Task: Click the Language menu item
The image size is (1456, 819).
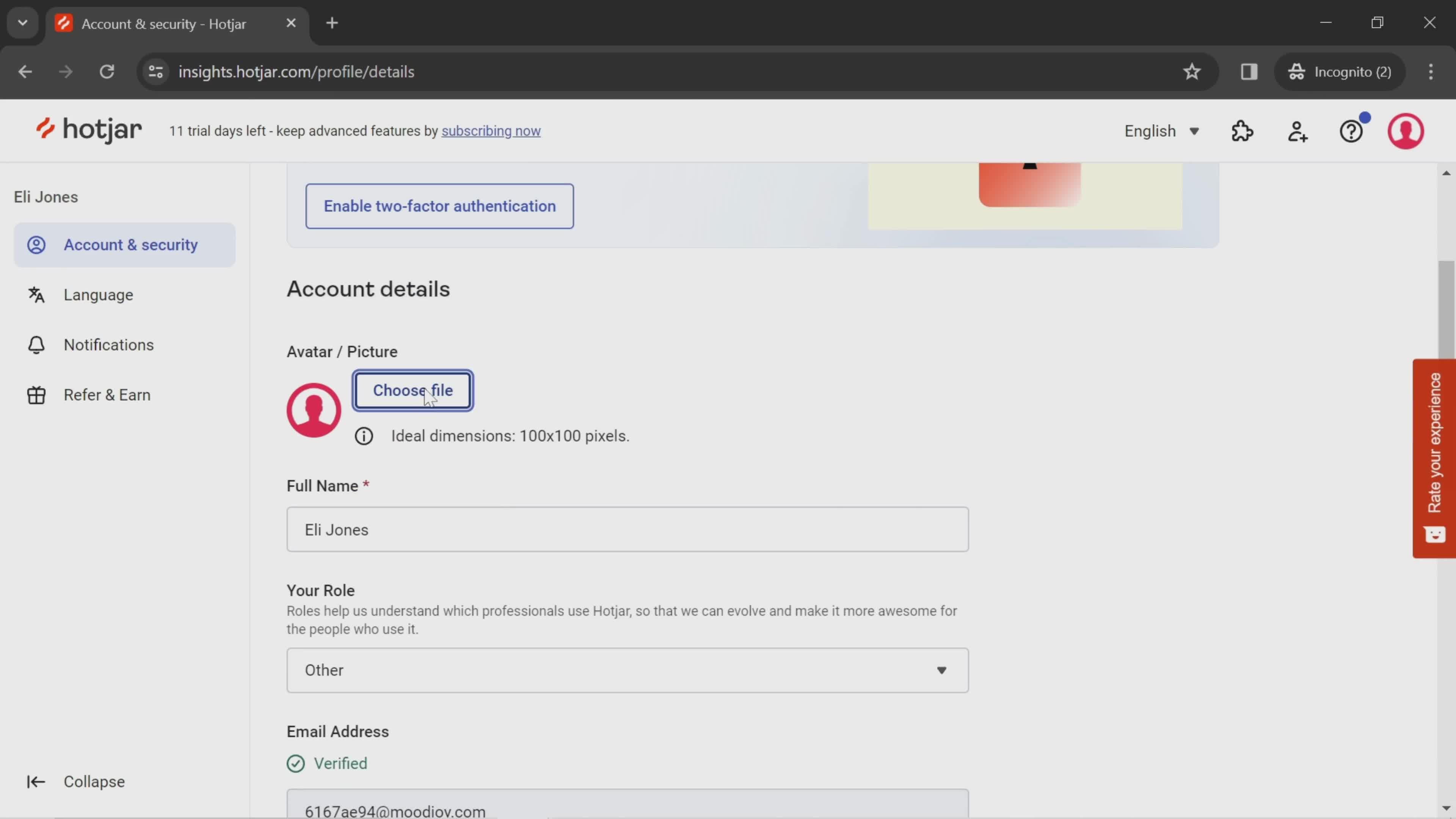Action: pos(98,294)
